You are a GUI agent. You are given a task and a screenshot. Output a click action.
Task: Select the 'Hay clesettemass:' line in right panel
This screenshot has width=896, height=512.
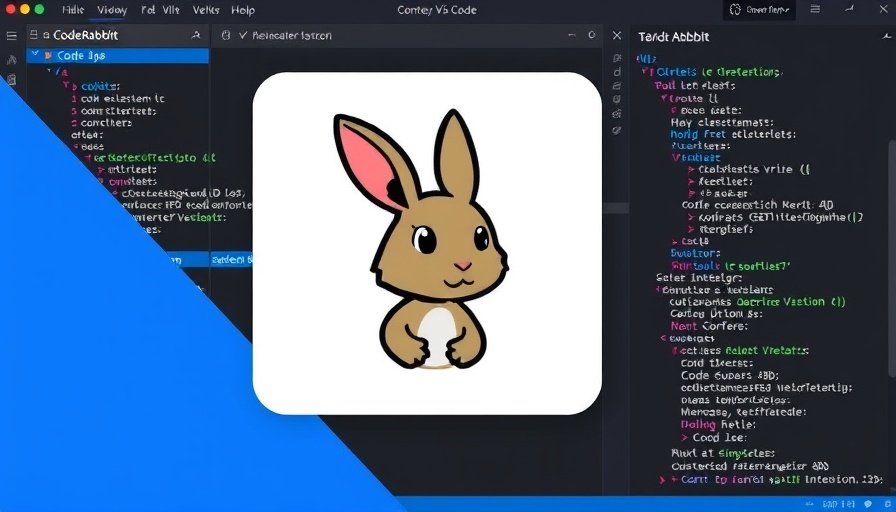pyautogui.click(x=723, y=122)
